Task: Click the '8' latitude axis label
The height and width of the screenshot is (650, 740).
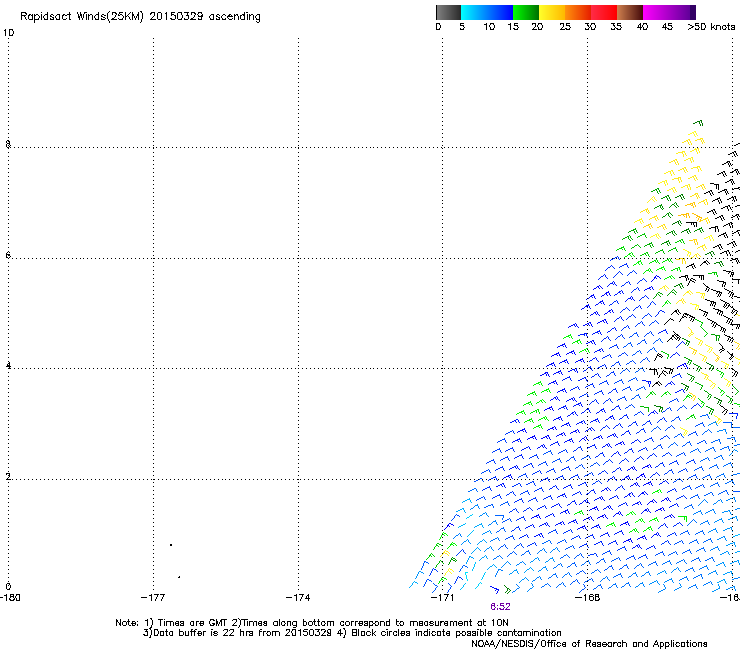Action: pos(8,144)
